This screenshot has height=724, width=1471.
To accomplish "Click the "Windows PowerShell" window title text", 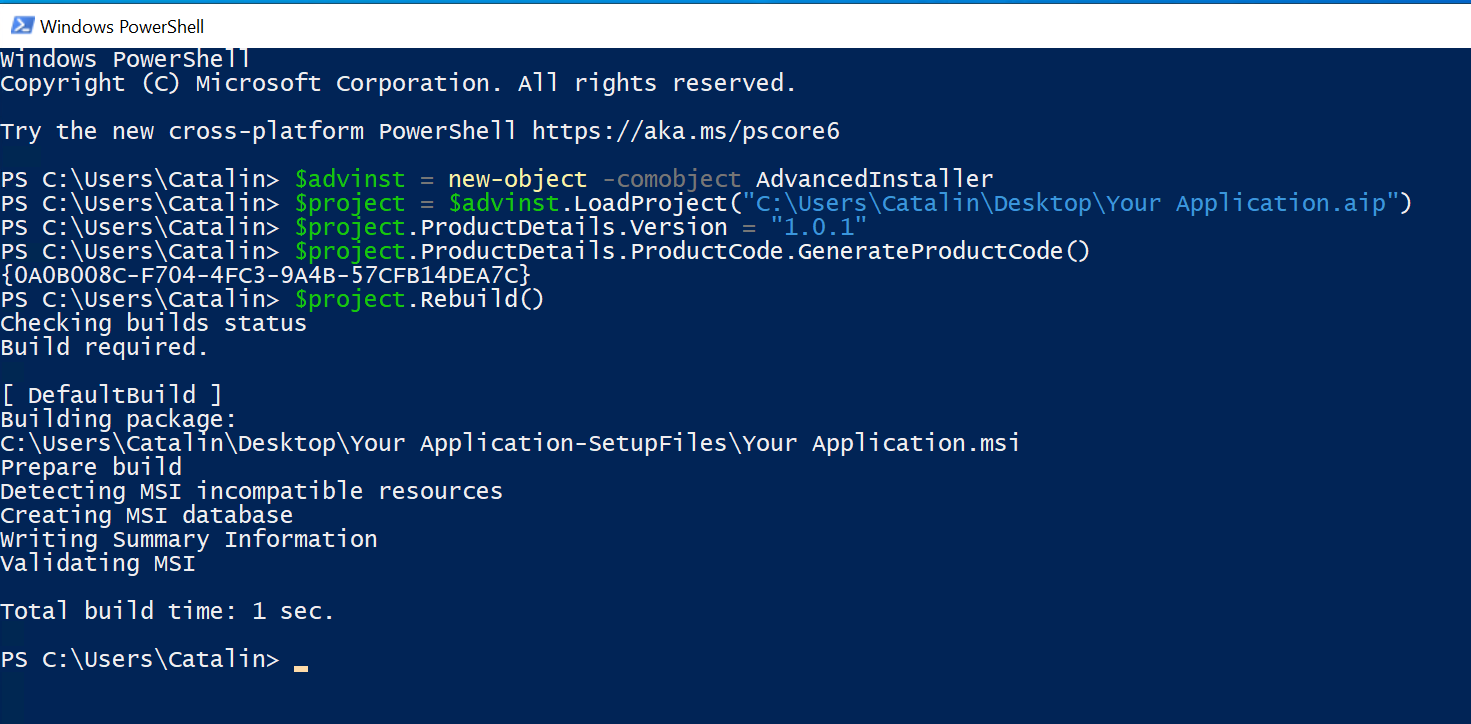I will pyautogui.click(x=122, y=26).
